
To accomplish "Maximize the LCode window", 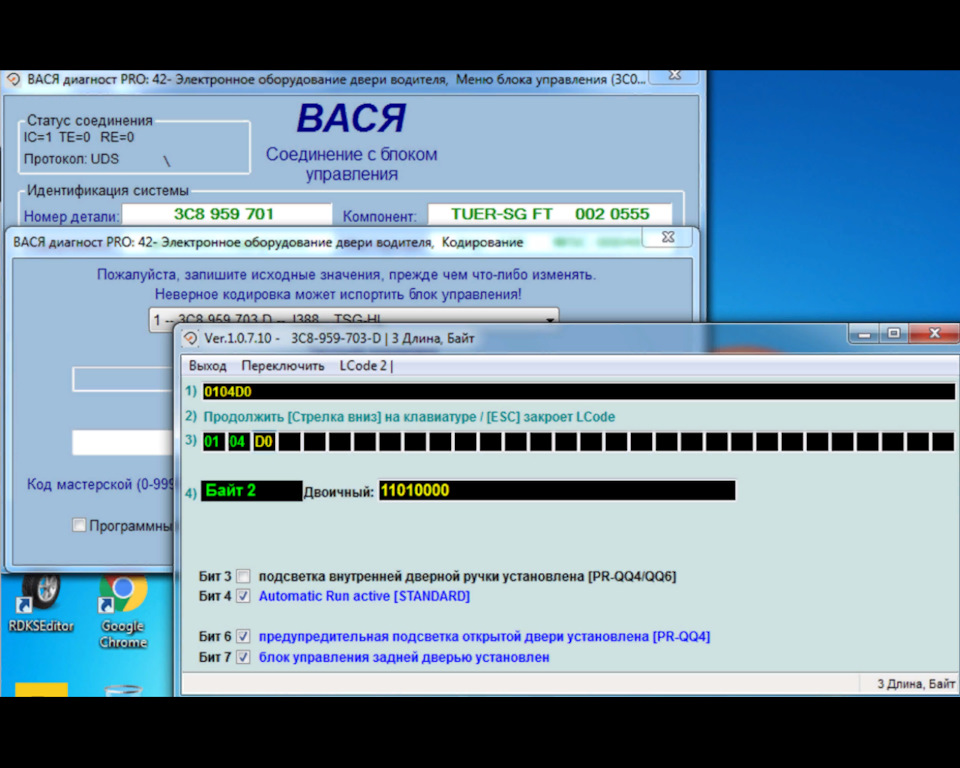I will coord(894,333).
